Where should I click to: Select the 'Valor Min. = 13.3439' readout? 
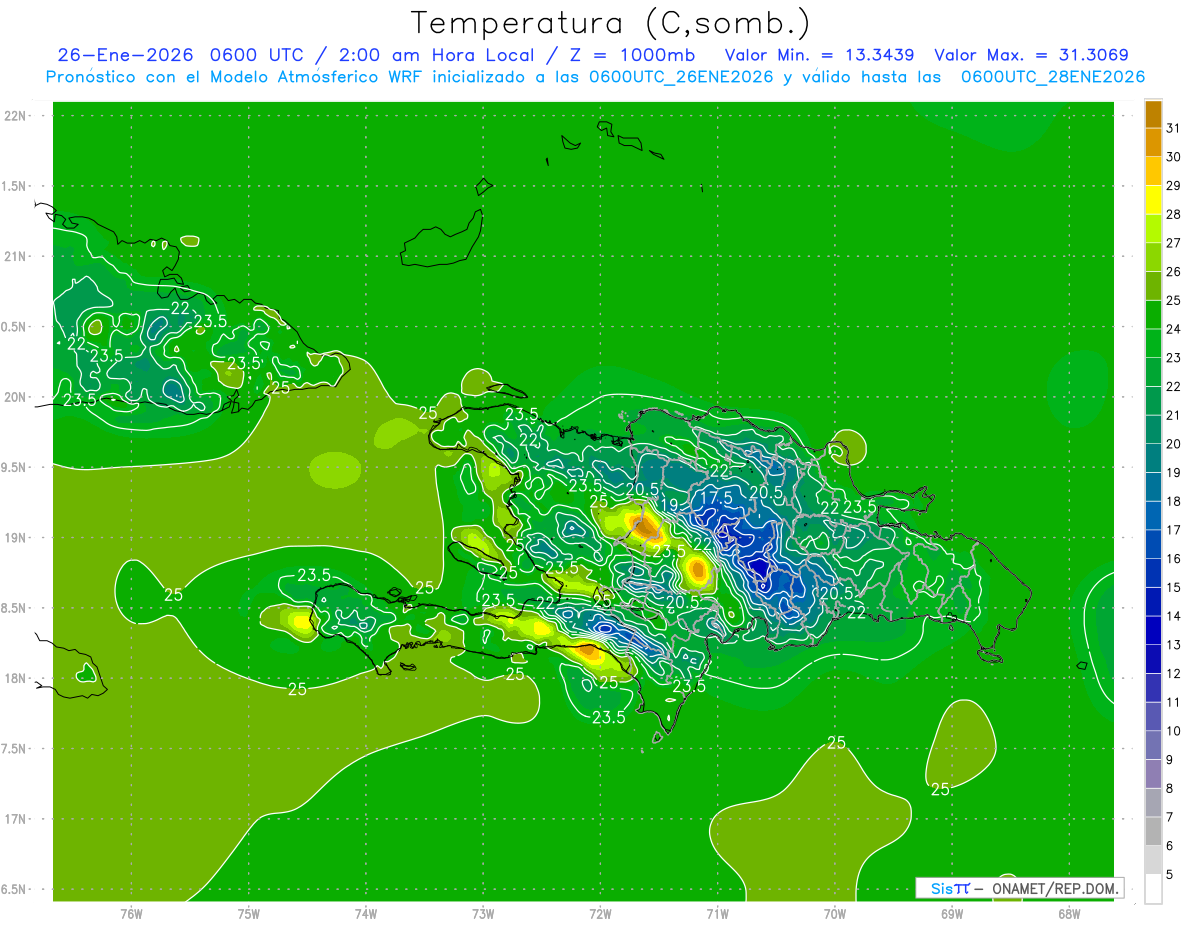[x=819, y=55]
